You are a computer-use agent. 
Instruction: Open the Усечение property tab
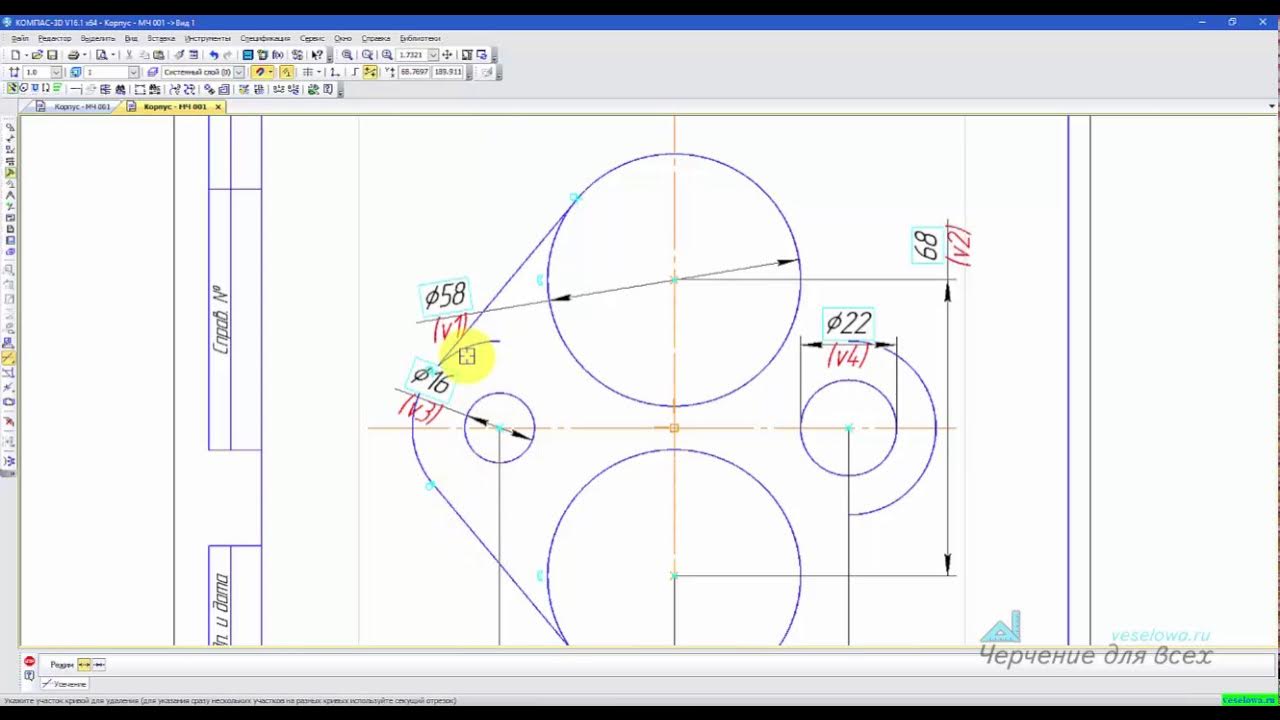[64, 684]
